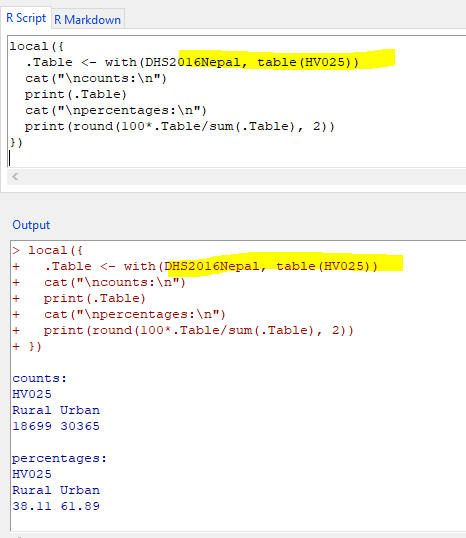Click the 'print(round(100*.Table' script line
This screenshot has height=538, width=466.
pyautogui.click(x=179, y=126)
